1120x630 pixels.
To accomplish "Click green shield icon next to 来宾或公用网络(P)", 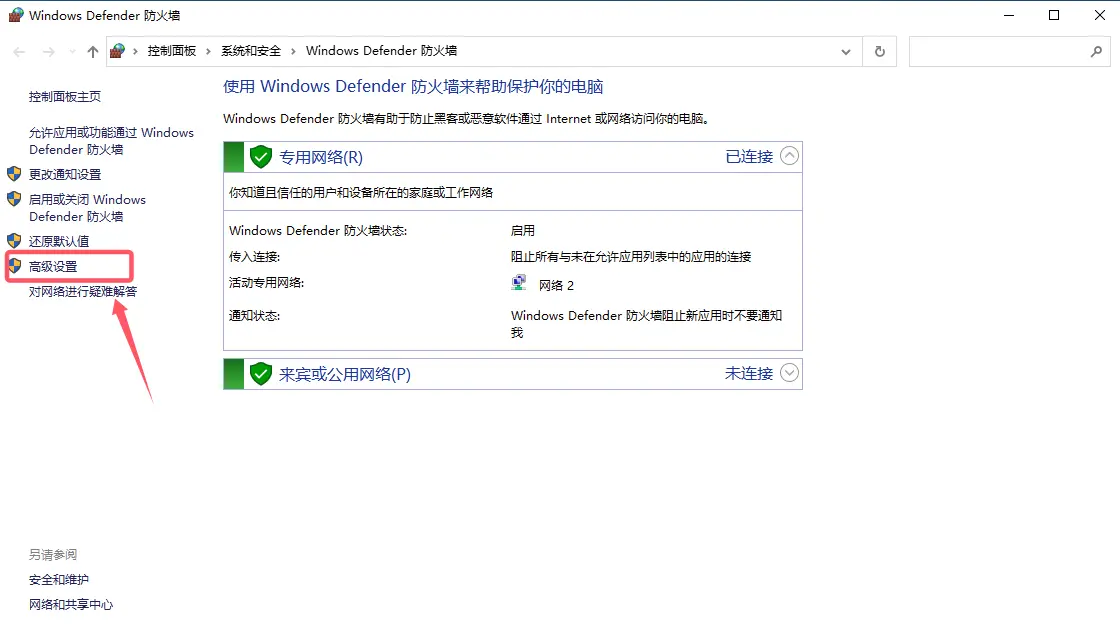I will click(x=261, y=374).
